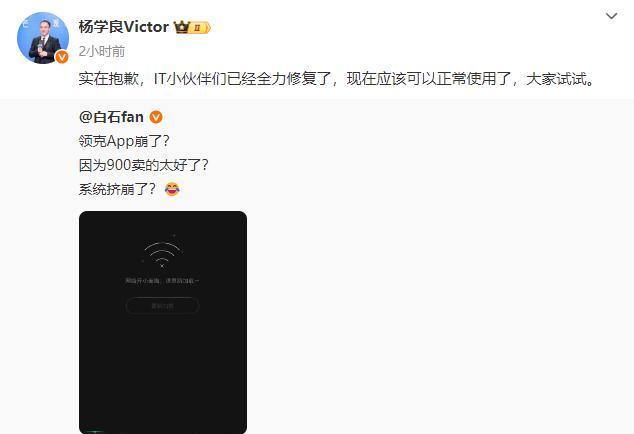Click the 2小时前 timestamp
This screenshot has width=634, height=434.
(x=102, y=51)
